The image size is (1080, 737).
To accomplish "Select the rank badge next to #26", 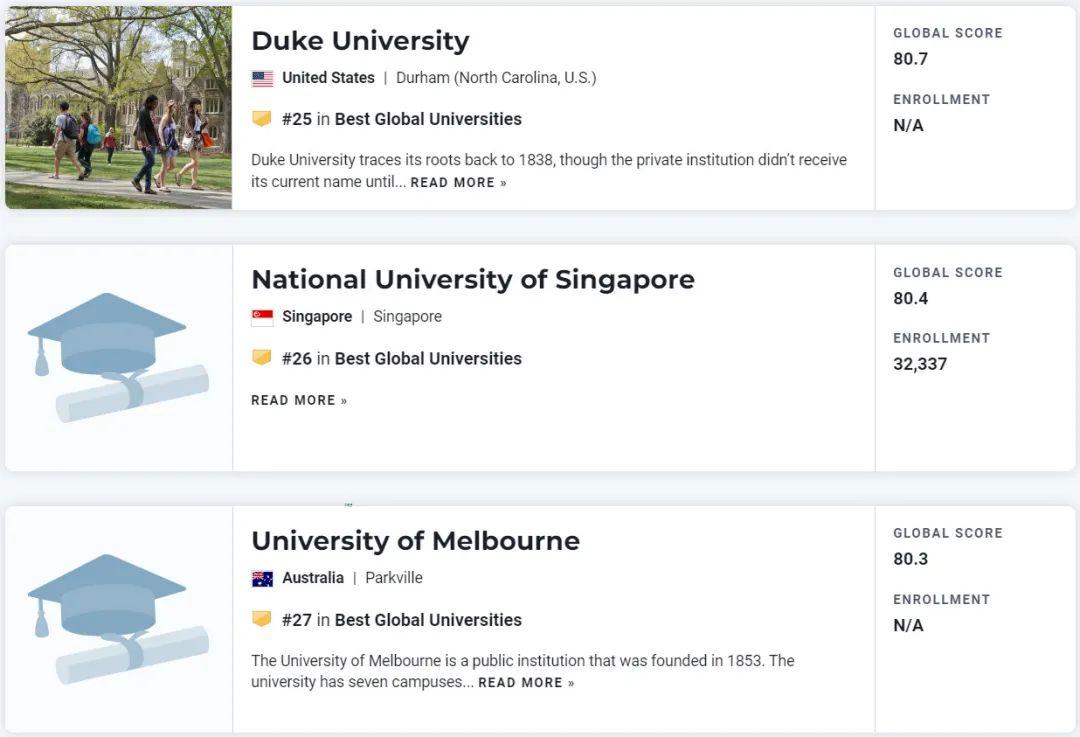I will pos(262,358).
